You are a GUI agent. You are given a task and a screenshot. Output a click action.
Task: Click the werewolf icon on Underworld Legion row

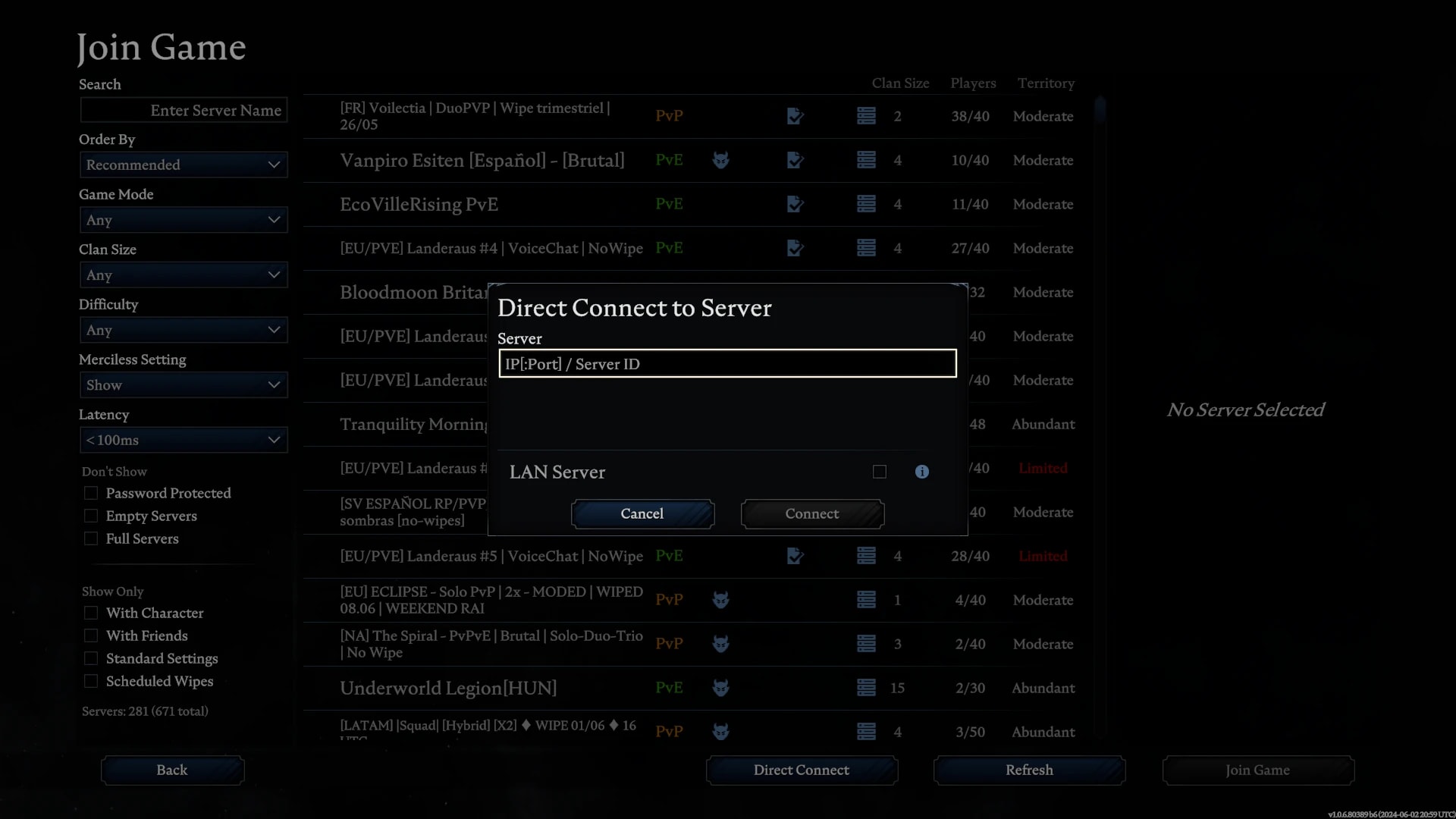tap(721, 687)
